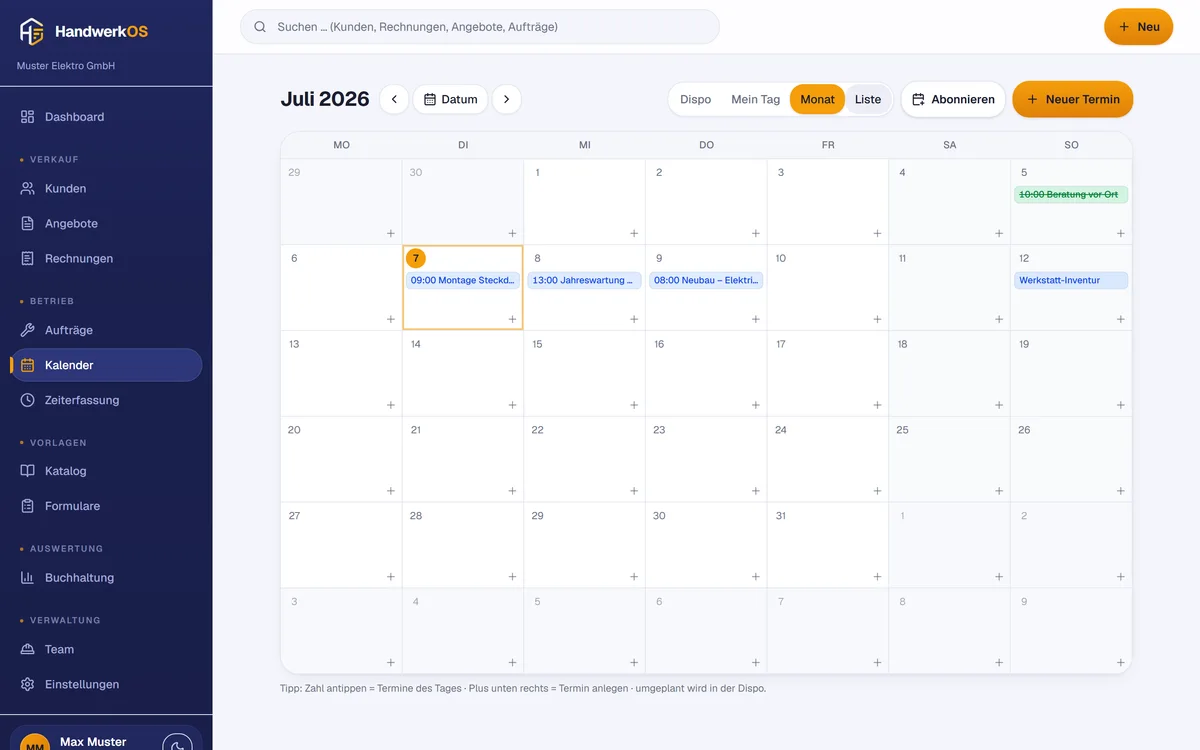Click day number 17
Viewport: 1200px width, 750px height.
781,344
